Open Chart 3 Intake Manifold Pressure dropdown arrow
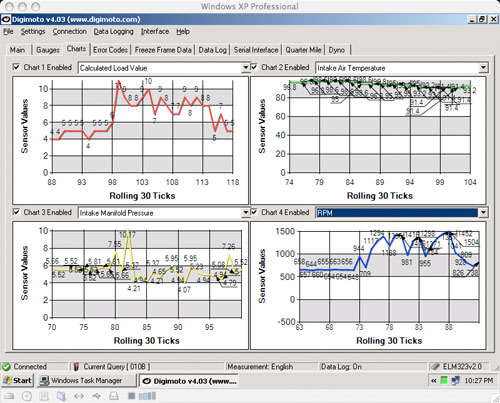Viewport: 500px width, 403px height. pyautogui.click(x=246, y=213)
